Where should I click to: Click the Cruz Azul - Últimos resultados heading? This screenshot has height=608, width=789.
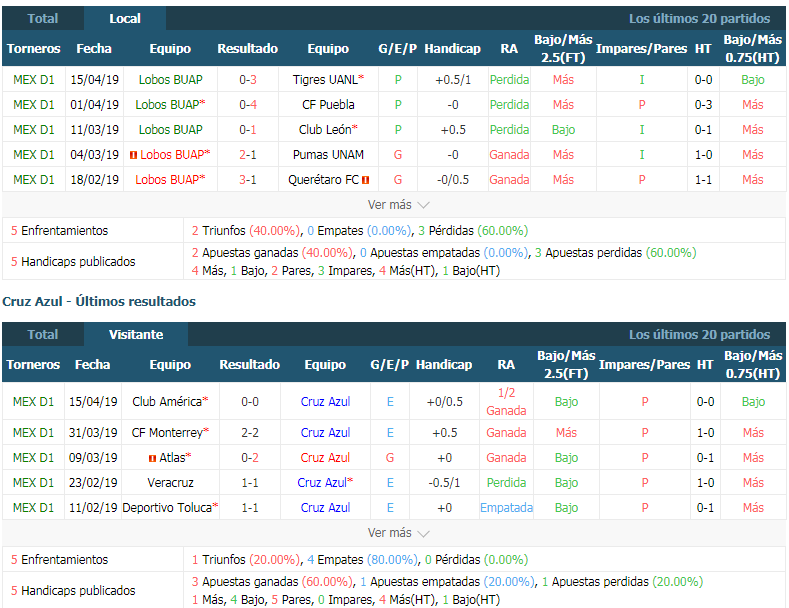pyautogui.click(x=99, y=301)
